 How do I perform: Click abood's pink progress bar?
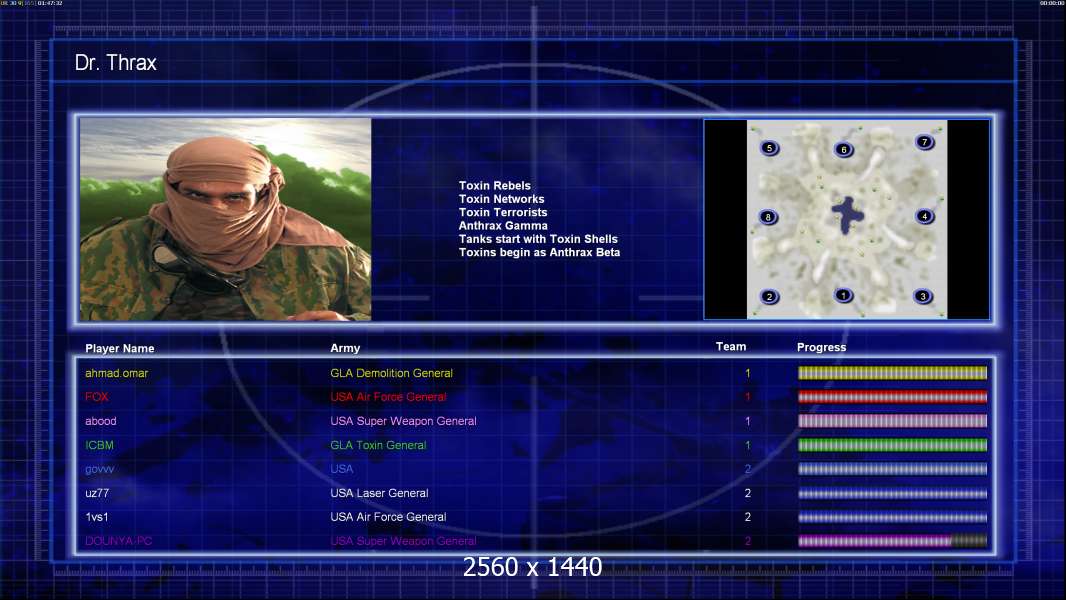click(892, 421)
